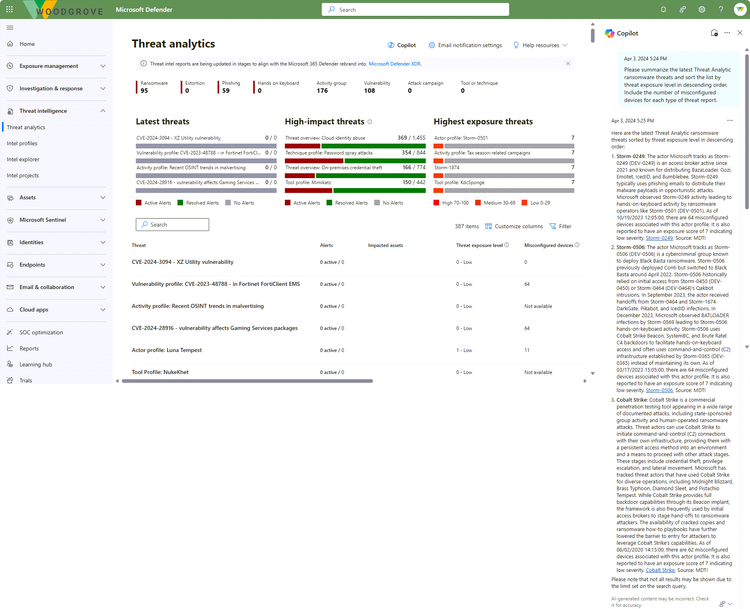This screenshot has width=750, height=609.
Task: Go to Home in sidebar
Action: (x=27, y=44)
